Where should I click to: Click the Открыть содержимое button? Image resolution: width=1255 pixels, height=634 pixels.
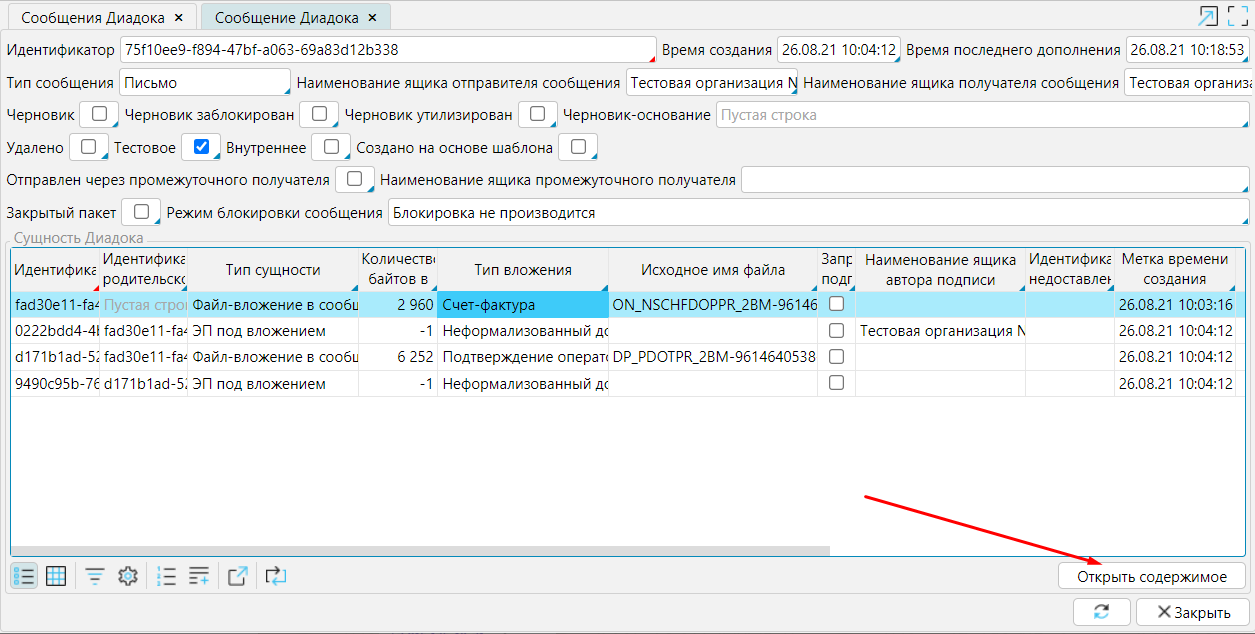click(x=1151, y=576)
